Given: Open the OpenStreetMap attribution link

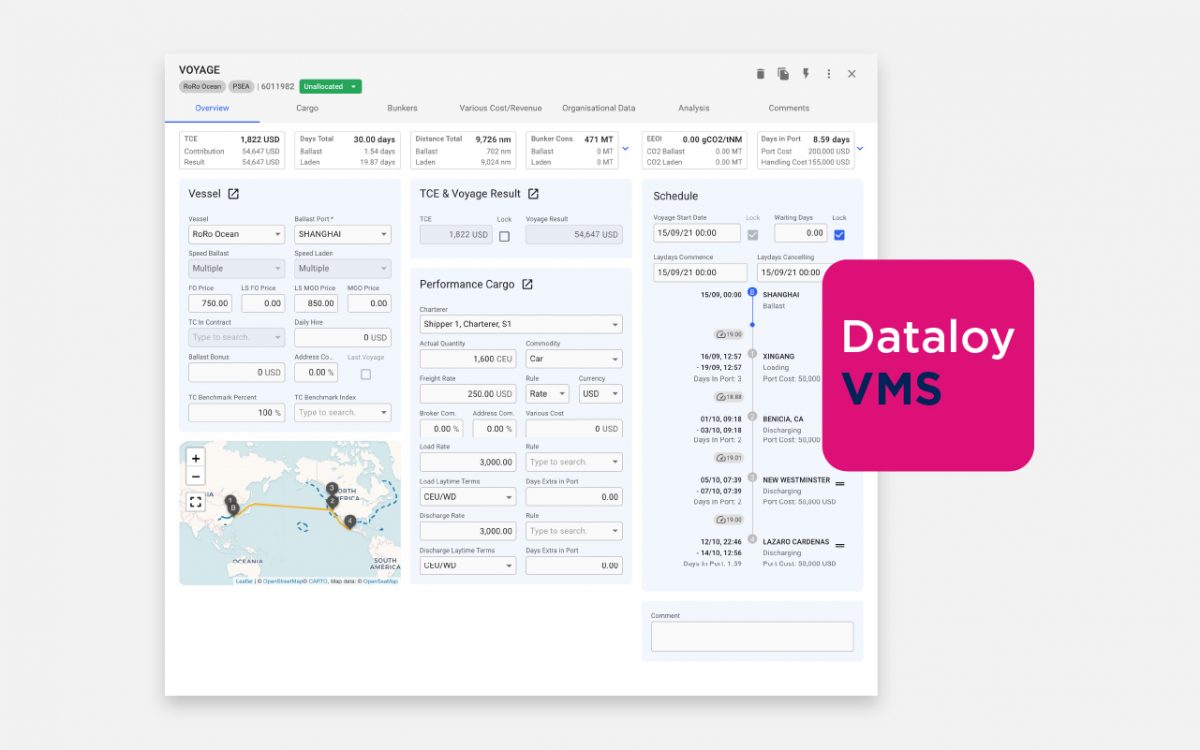Looking at the screenshot, I should point(282,581).
